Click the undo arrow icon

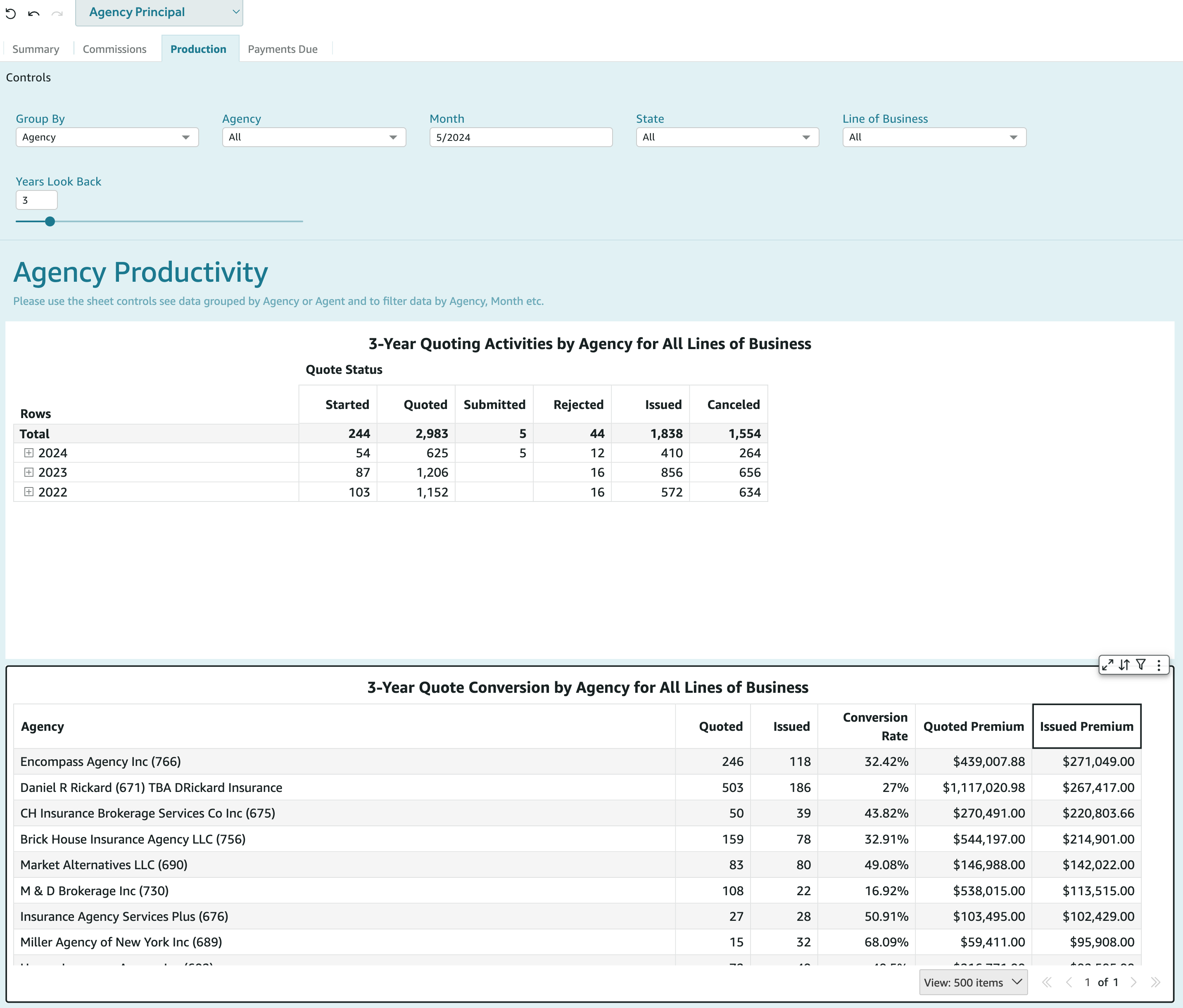pyautogui.click(x=34, y=14)
